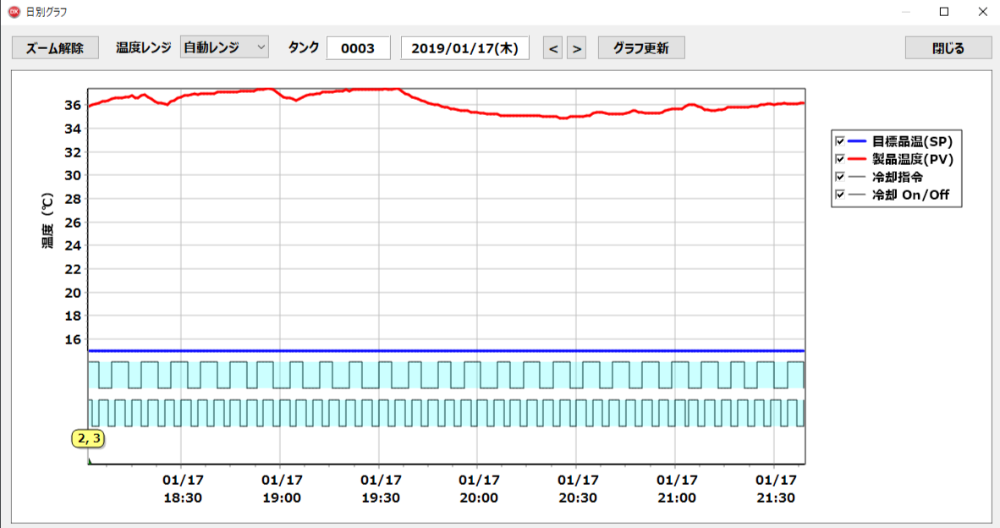Viewport: 1000px width, 528px height.
Task: Click the yellow "2, 3" tooltip label
Action: [89, 438]
